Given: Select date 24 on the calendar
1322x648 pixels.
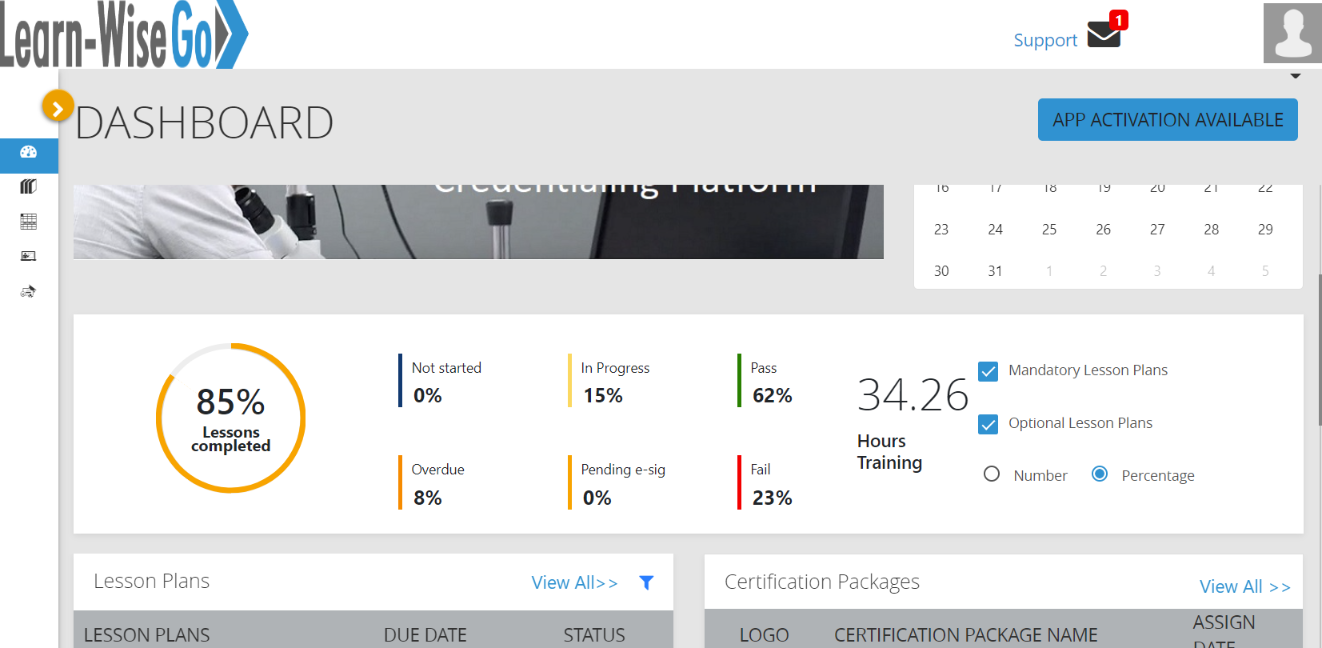Looking at the screenshot, I should [x=995, y=229].
